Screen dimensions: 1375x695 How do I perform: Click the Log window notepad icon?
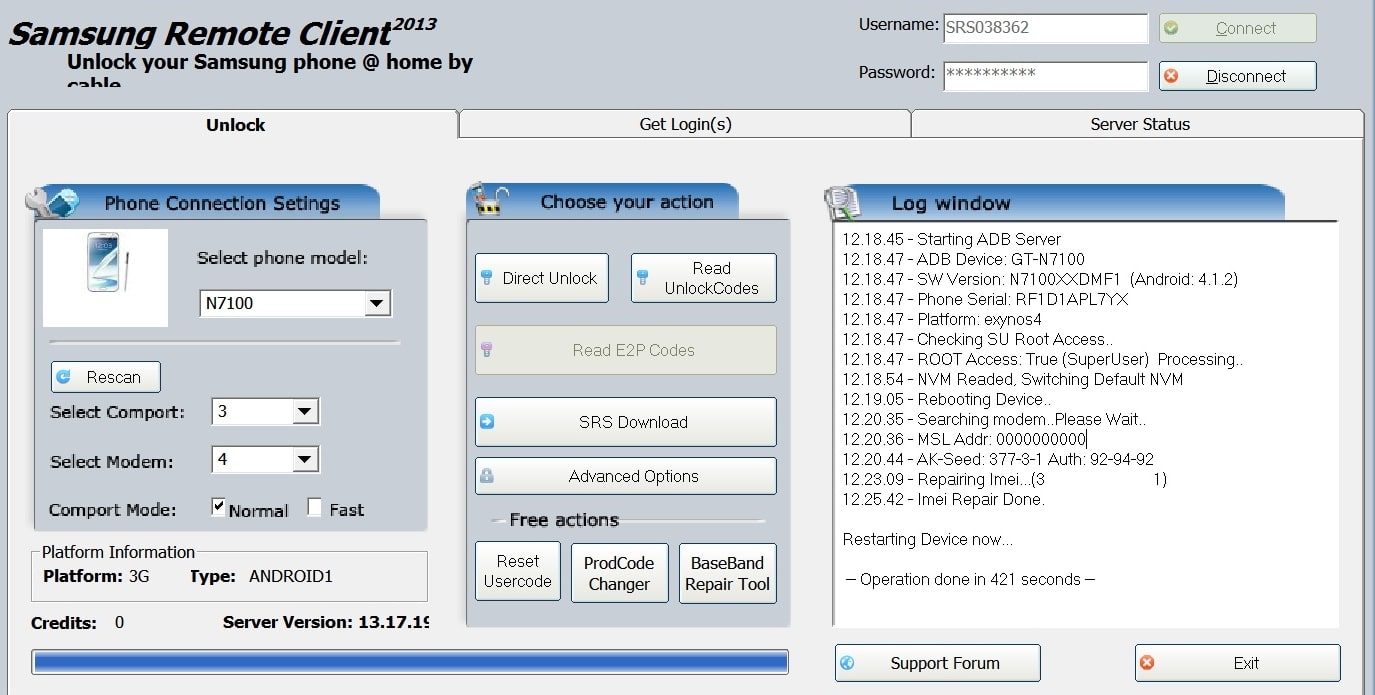tap(843, 203)
